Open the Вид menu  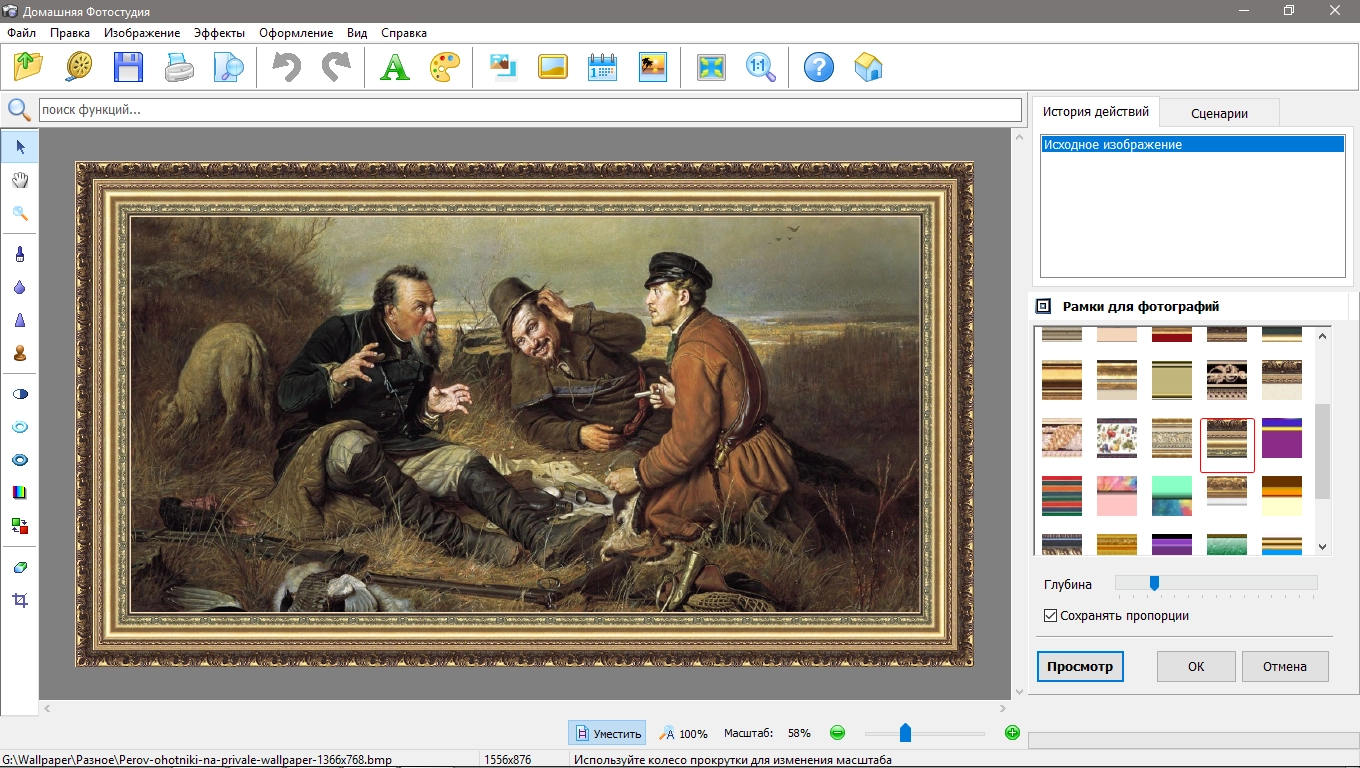click(357, 33)
